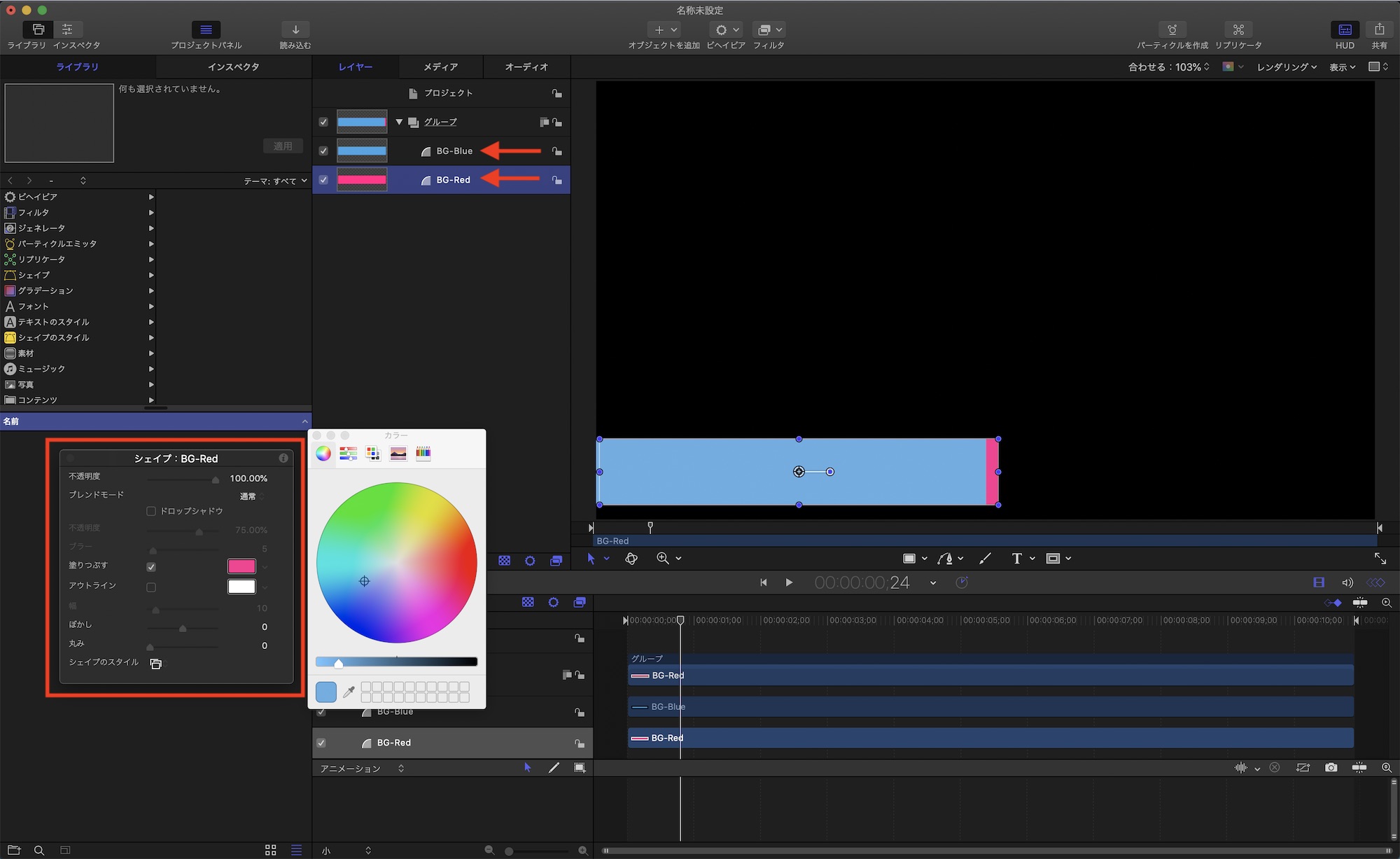Enable the Outline (アウトライン) checkbox
The height and width of the screenshot is (859, 1400).
click(151, 587)
